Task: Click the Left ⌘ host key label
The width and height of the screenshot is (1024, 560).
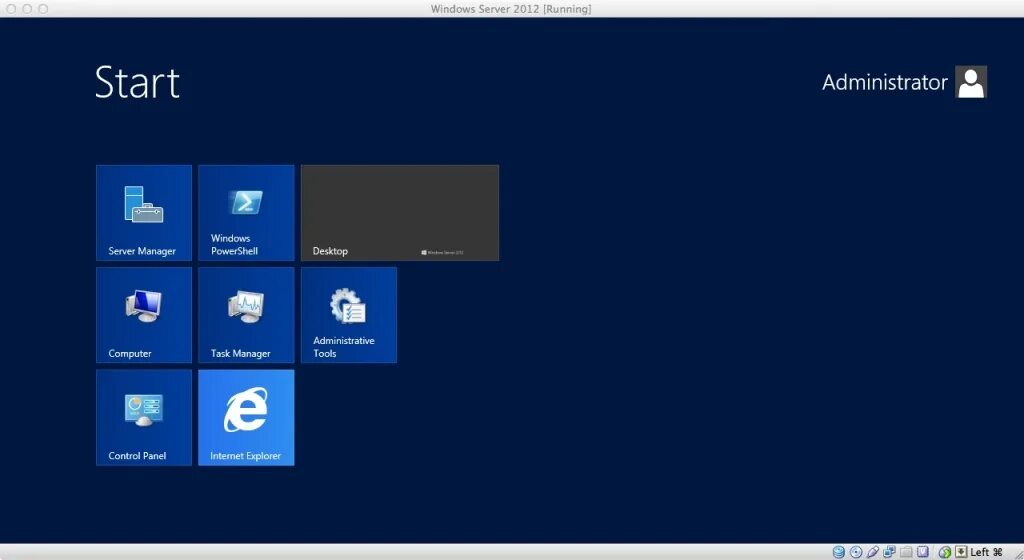Action: [x=986, y=552]
